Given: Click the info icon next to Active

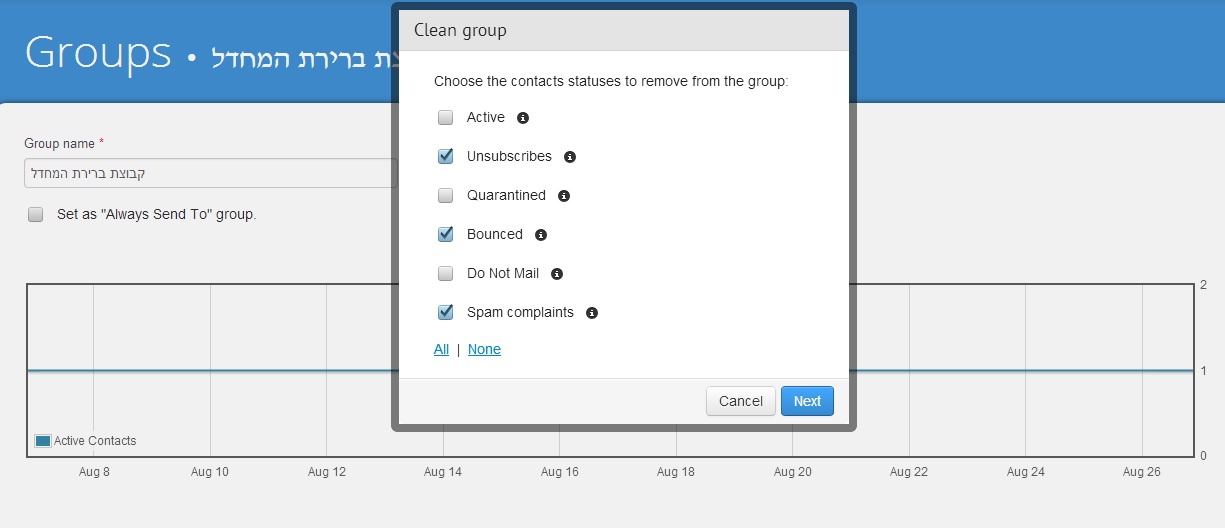Looking at the screenshot, I should point(522,118).
